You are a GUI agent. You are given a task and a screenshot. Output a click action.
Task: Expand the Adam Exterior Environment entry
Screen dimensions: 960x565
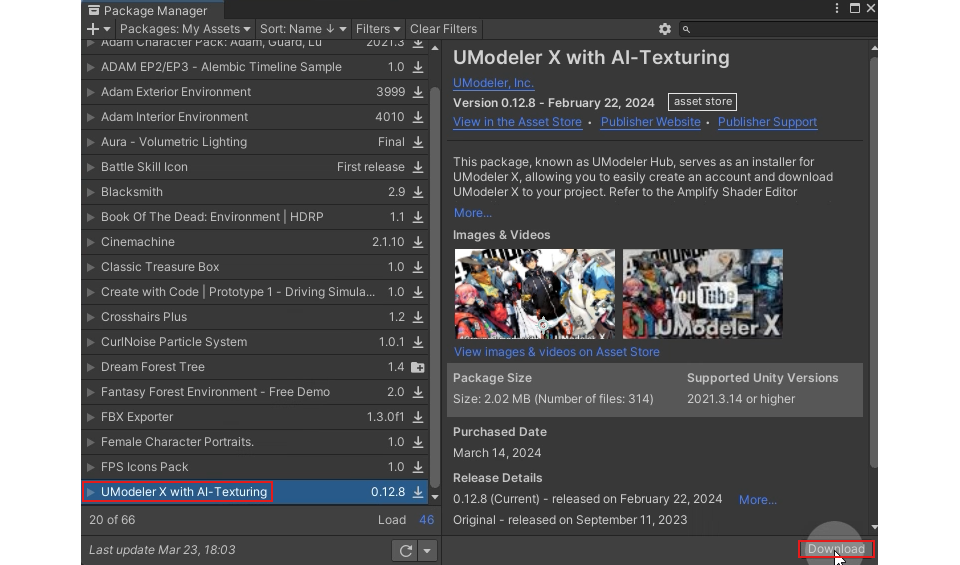tap(91, 92)
